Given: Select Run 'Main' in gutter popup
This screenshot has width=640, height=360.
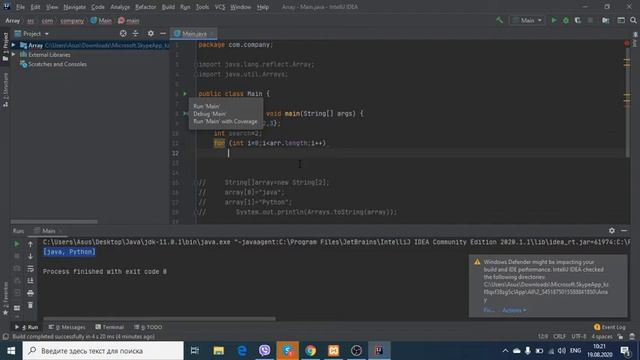Looking at the screenshot, I should pyautogui.click(x=207, y=106).
